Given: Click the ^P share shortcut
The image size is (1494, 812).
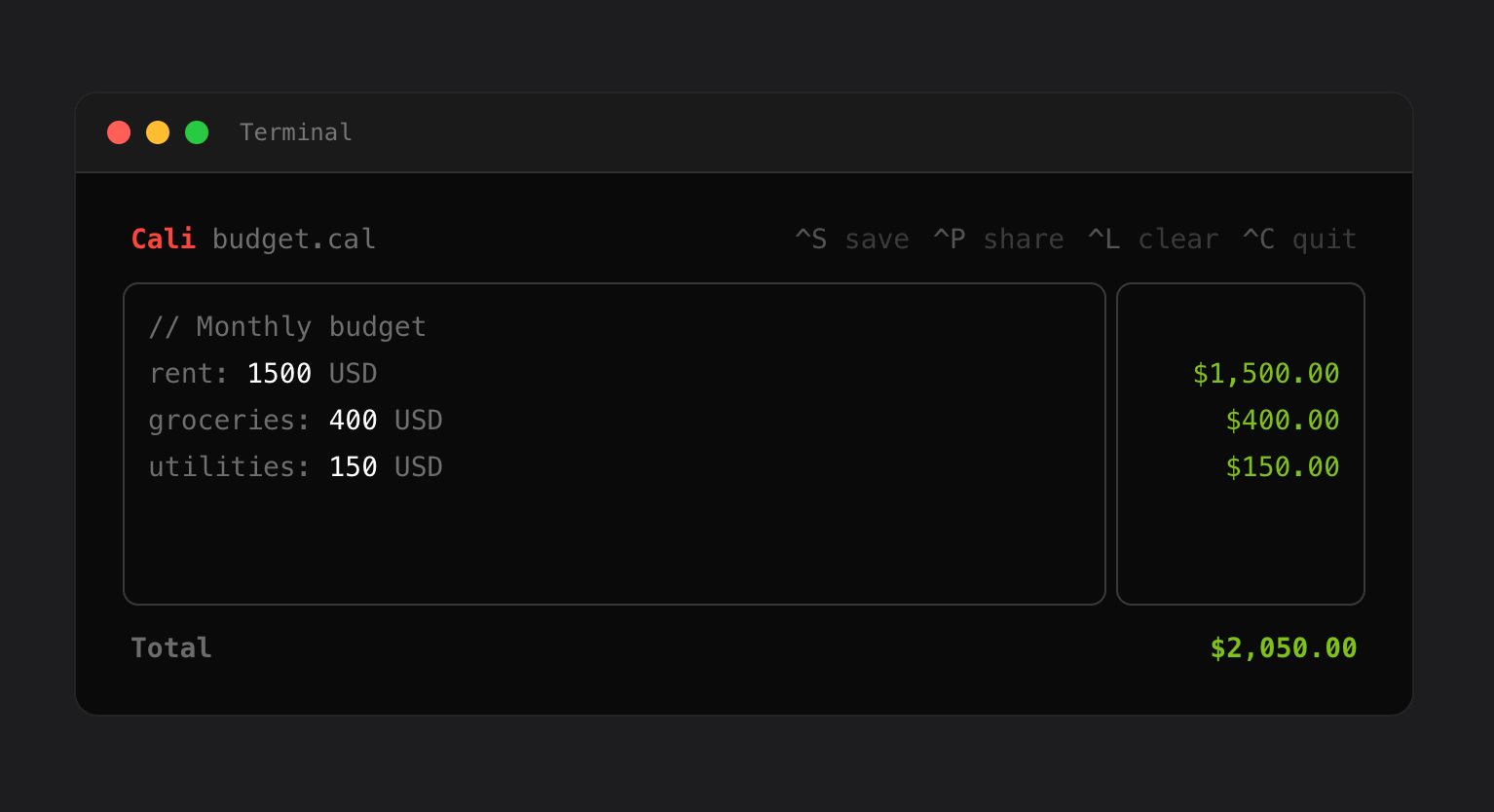Looking at the screenshot, I should click(x=998, y=240).
